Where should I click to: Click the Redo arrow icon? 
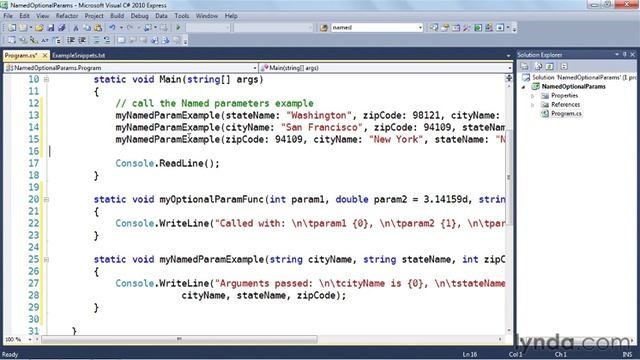(130, 28)
